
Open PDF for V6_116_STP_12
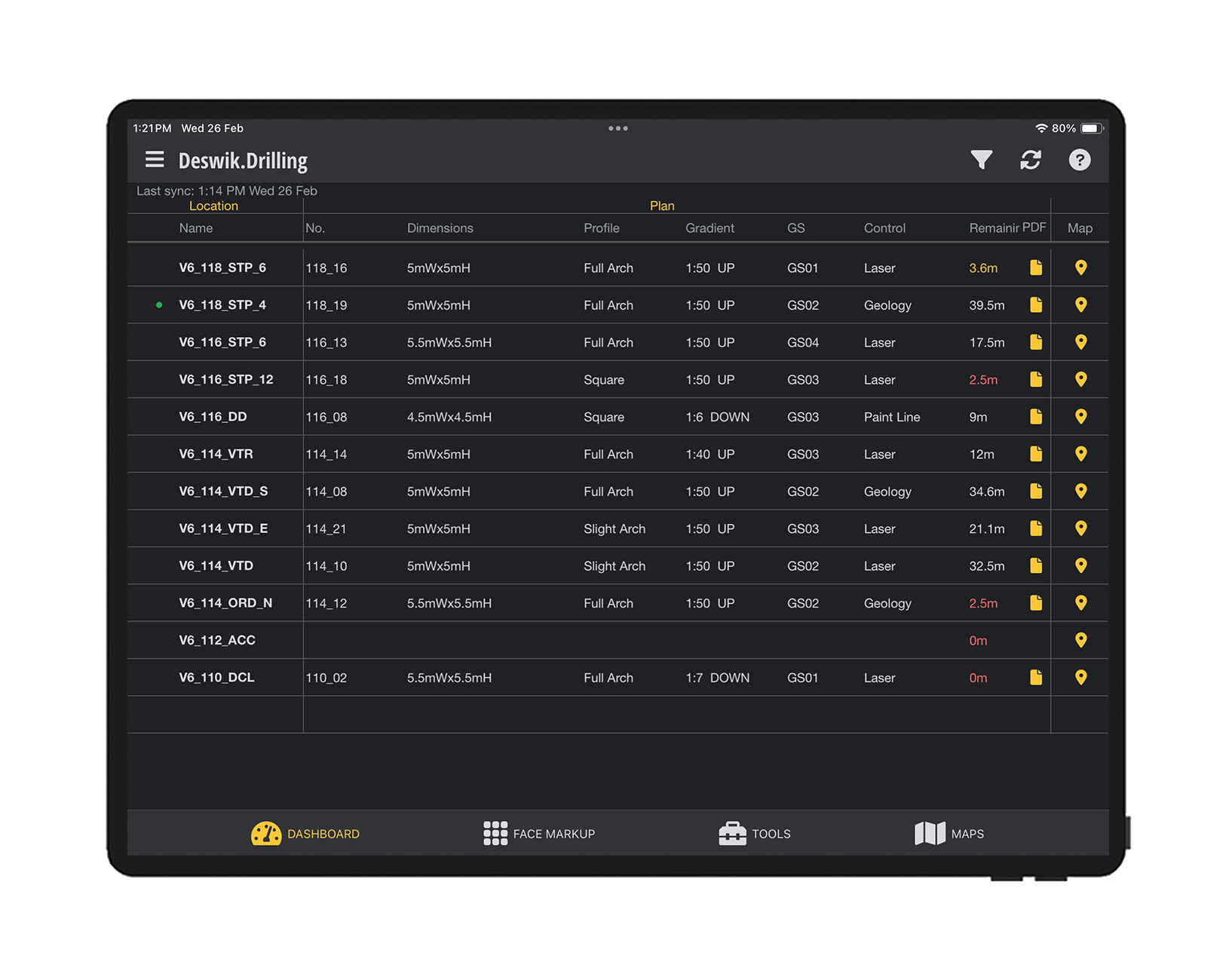[1036, 379]
